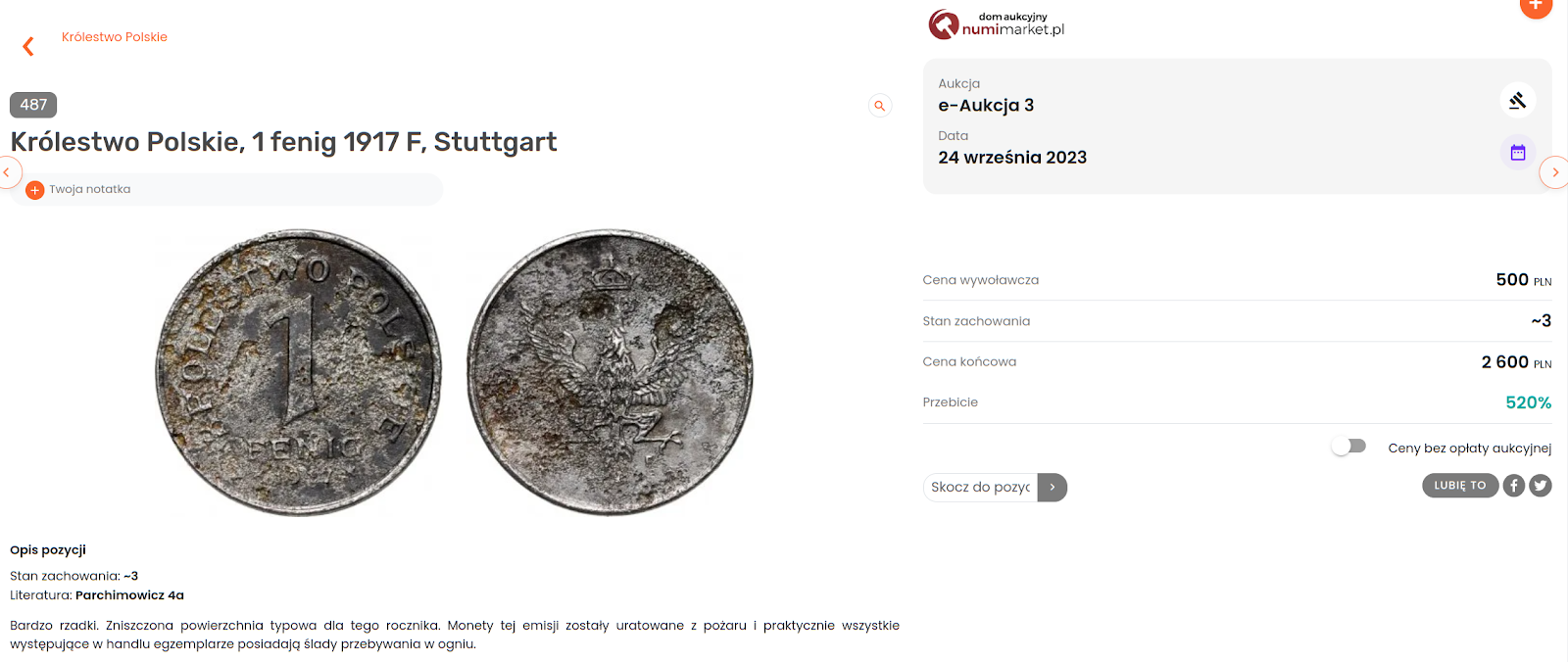Image resolution: width=1568 pixels, height=662 pixels.
Task: Click the LUBIĘ TO button
Action: [x=1460, y=486]
